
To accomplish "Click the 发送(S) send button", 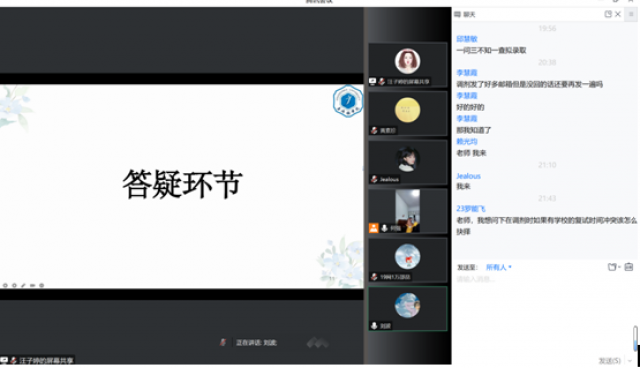I will tap(610, 361).
